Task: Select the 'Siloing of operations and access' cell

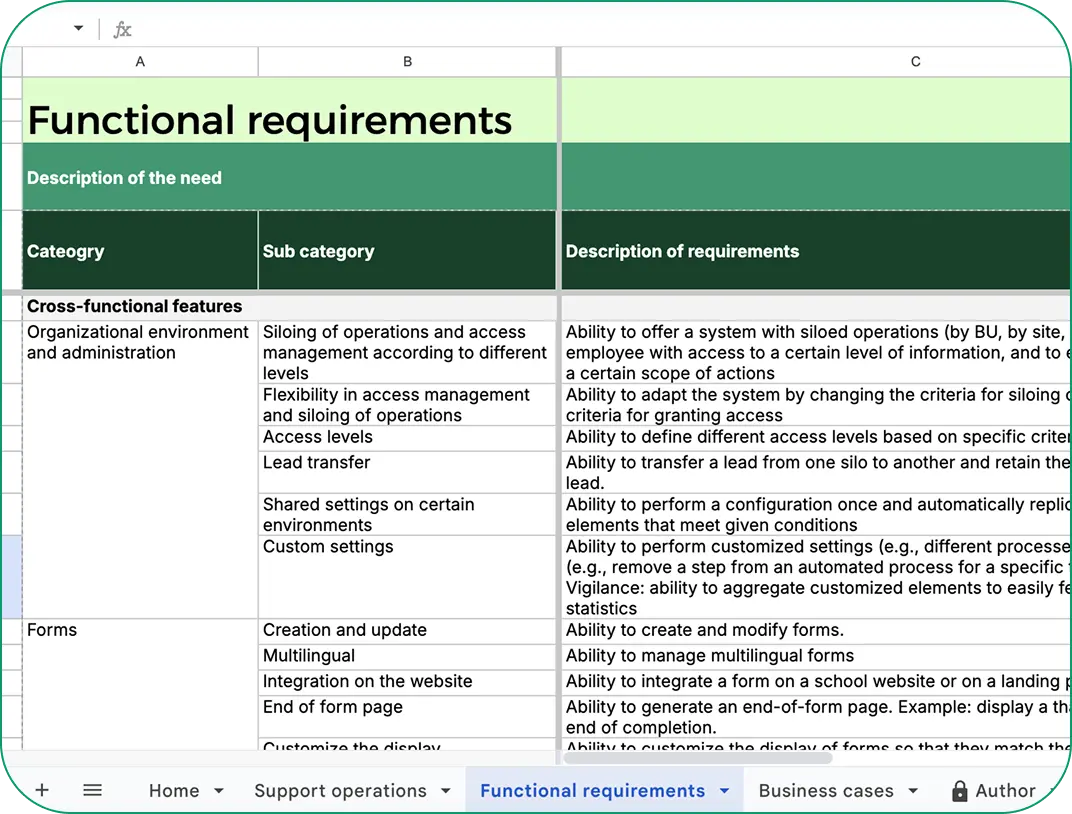Action: click(x=407, y=353)
